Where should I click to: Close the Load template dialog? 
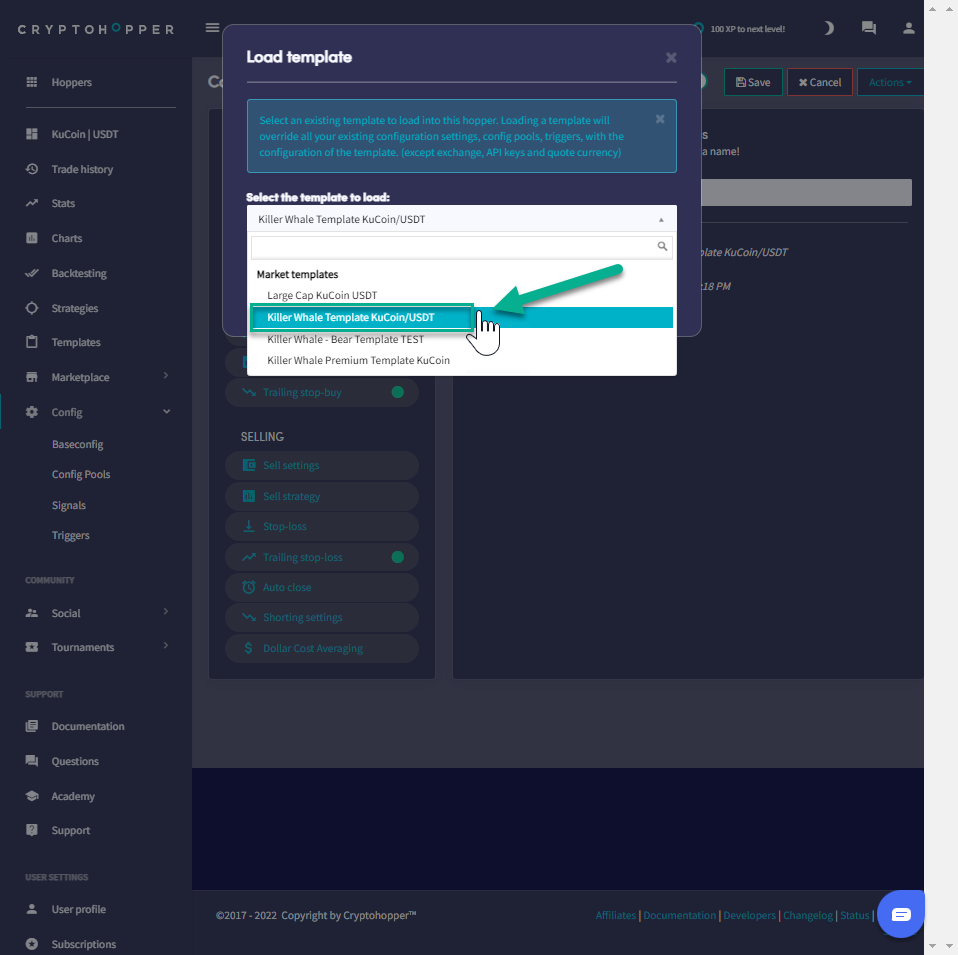[x=671, y=58]
